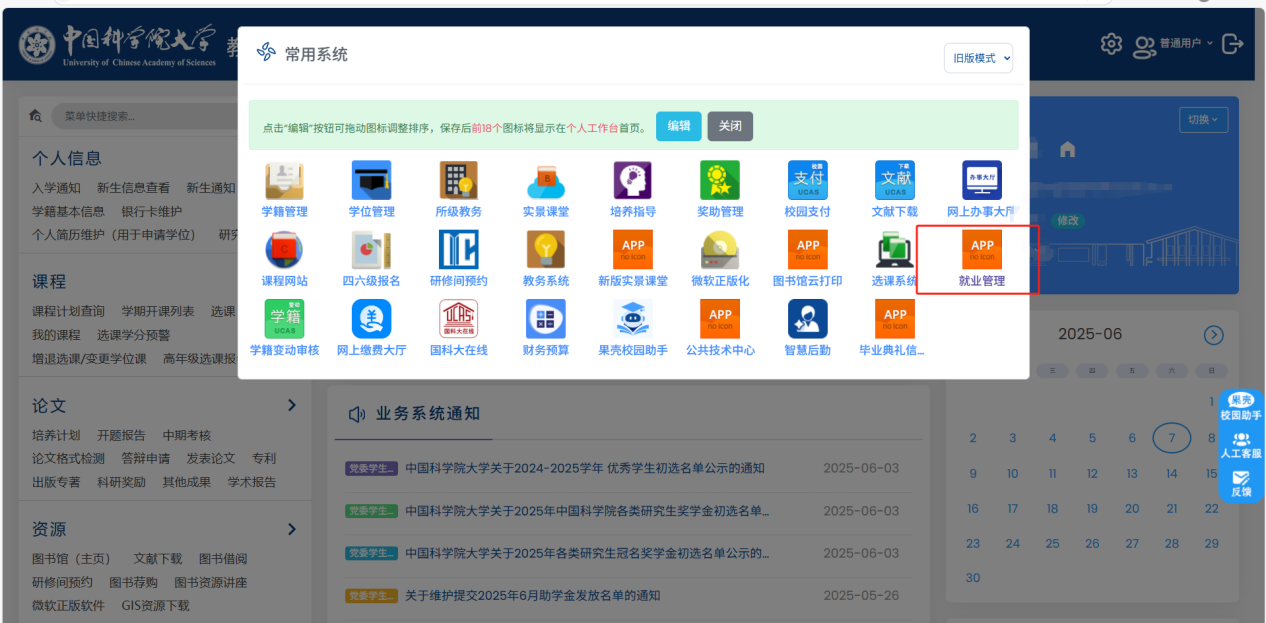Open the 教务系统 lightbulb icon
Image resolution: width=1266 pixels, height=623 pixels.
pyautogui.click(x=546, y=250)
